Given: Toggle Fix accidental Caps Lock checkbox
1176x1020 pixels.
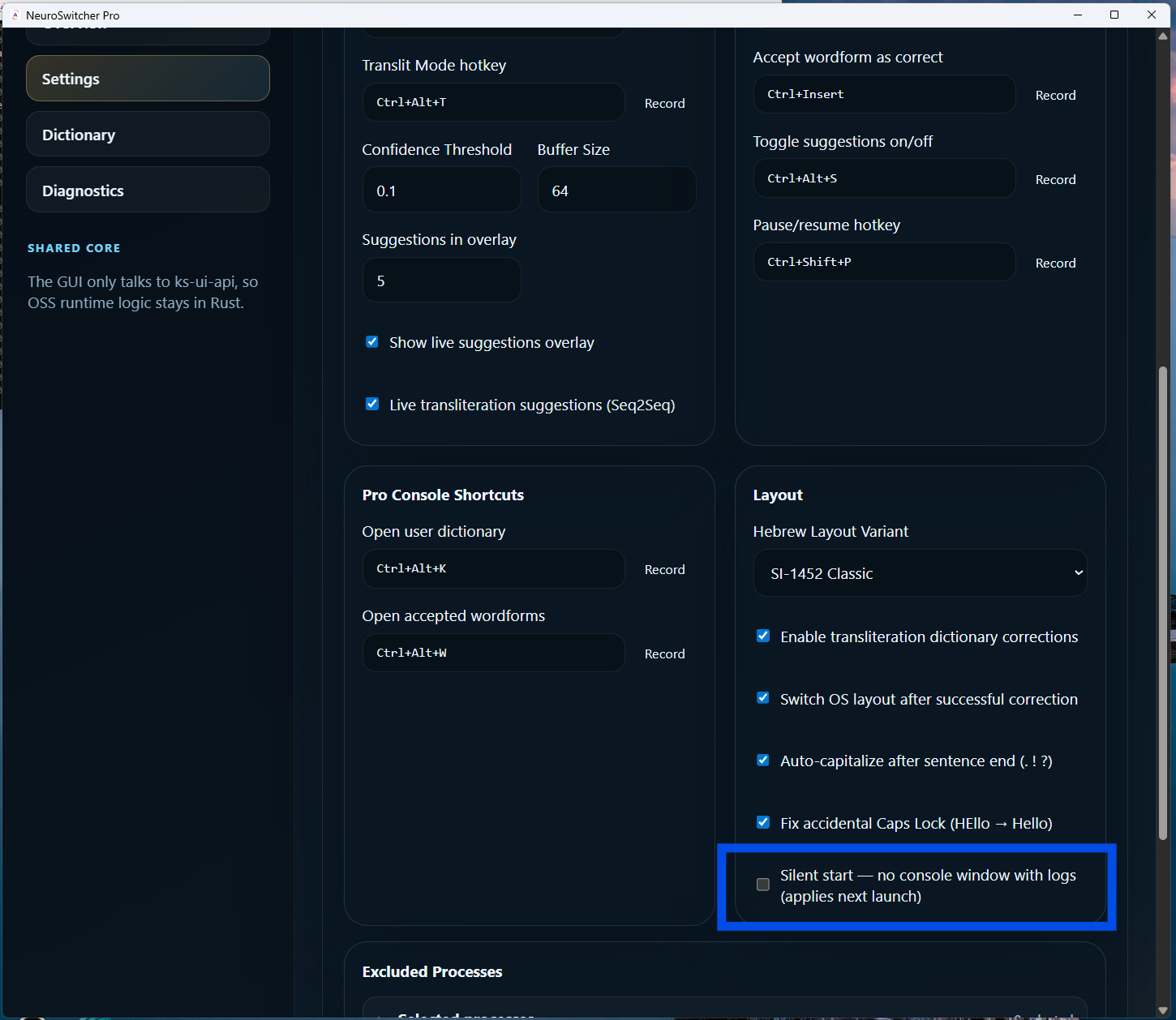Looking at the screenshot, I should (763, 822).
